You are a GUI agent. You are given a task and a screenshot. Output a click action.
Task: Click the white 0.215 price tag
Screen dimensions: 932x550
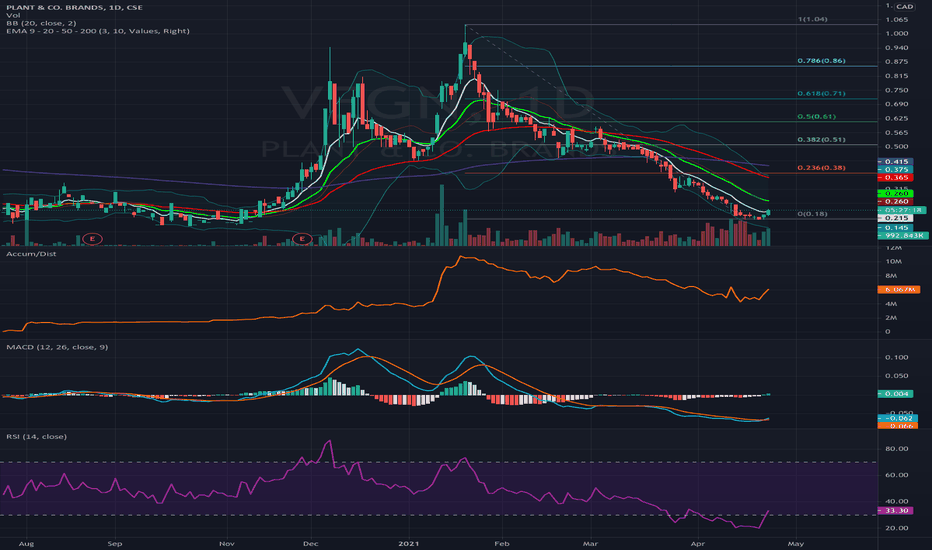(x=896, y=218)
